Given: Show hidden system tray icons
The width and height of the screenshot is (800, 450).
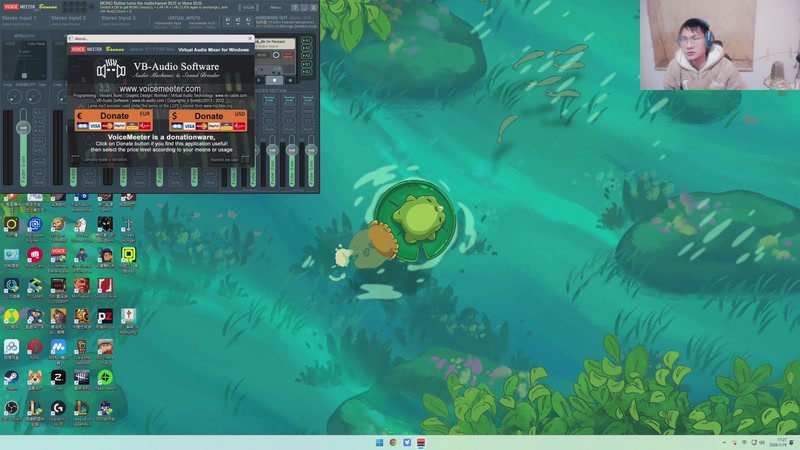Looking at the screenshot, I should pyautogui.click(x=724, y=442).
